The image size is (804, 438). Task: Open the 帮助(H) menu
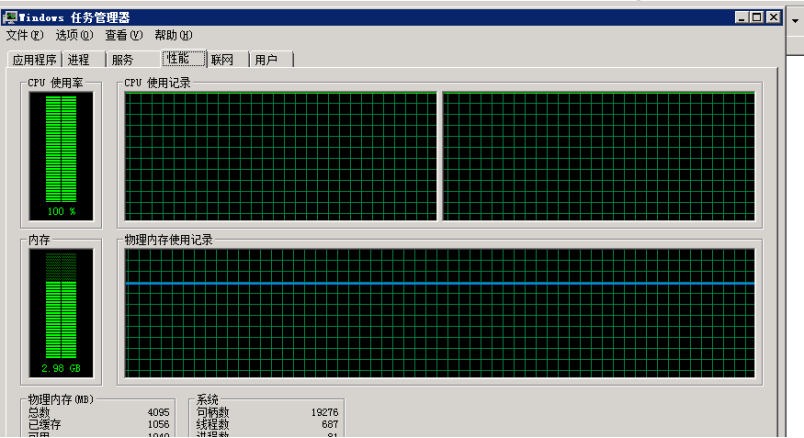click(x=173, y=35)
